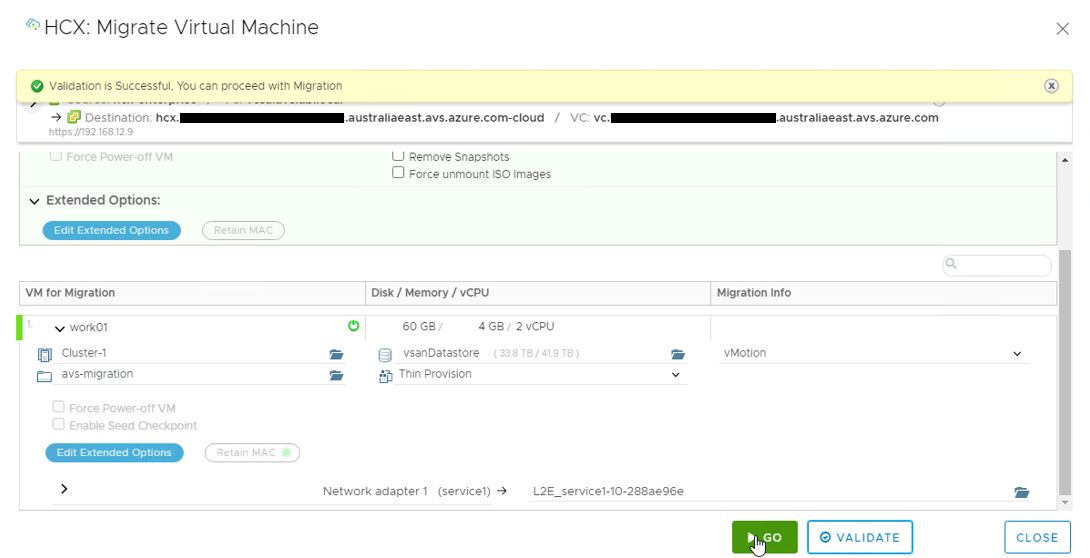Click the vertical scrollbar thumb
The image size is (1090, 558).
(1064, 372)
